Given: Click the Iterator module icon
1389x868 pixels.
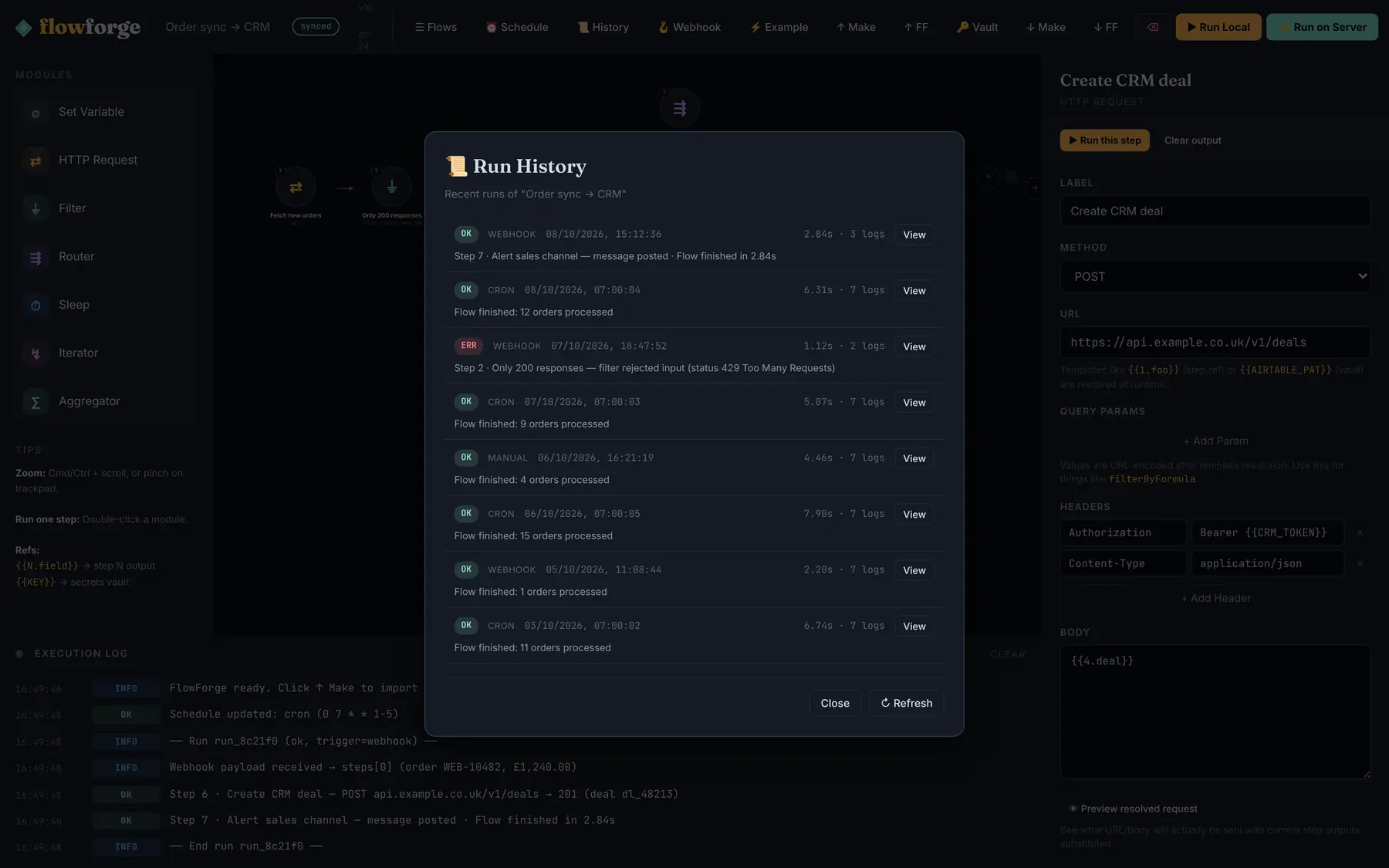Looking at the screenshot, I should [35, 353].
